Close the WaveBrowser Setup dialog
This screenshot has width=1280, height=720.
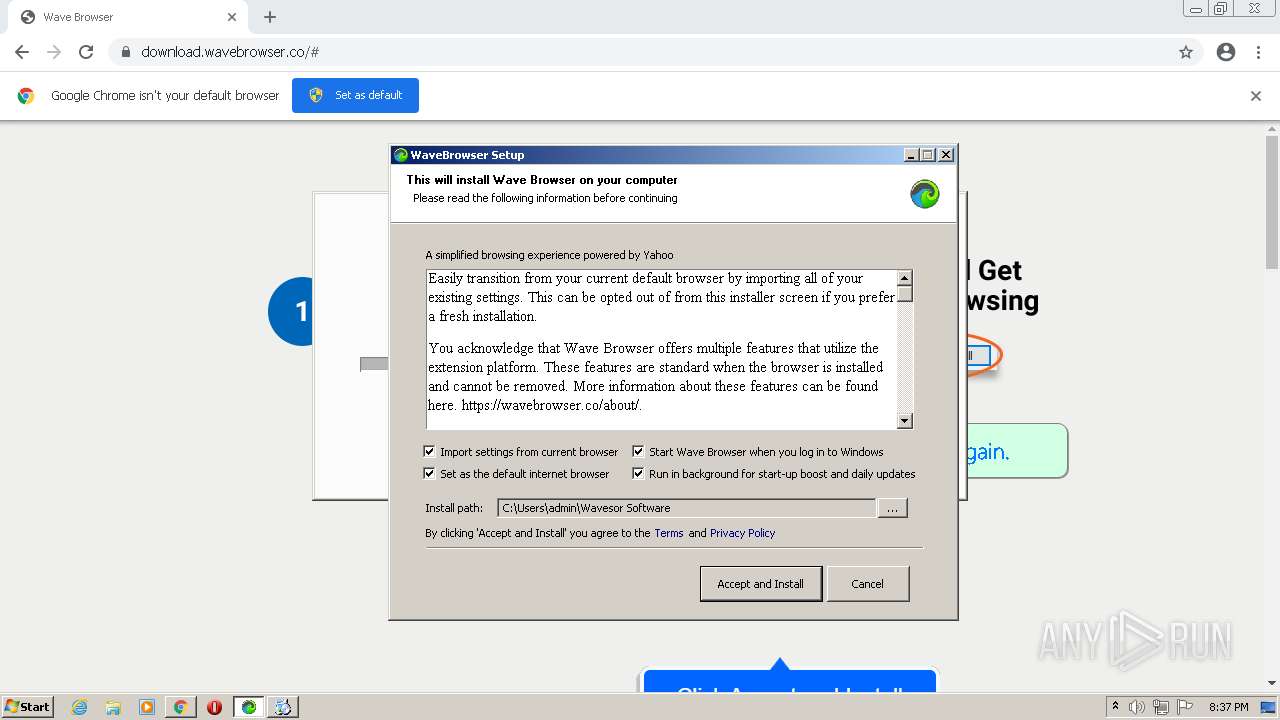pos(946,155)
